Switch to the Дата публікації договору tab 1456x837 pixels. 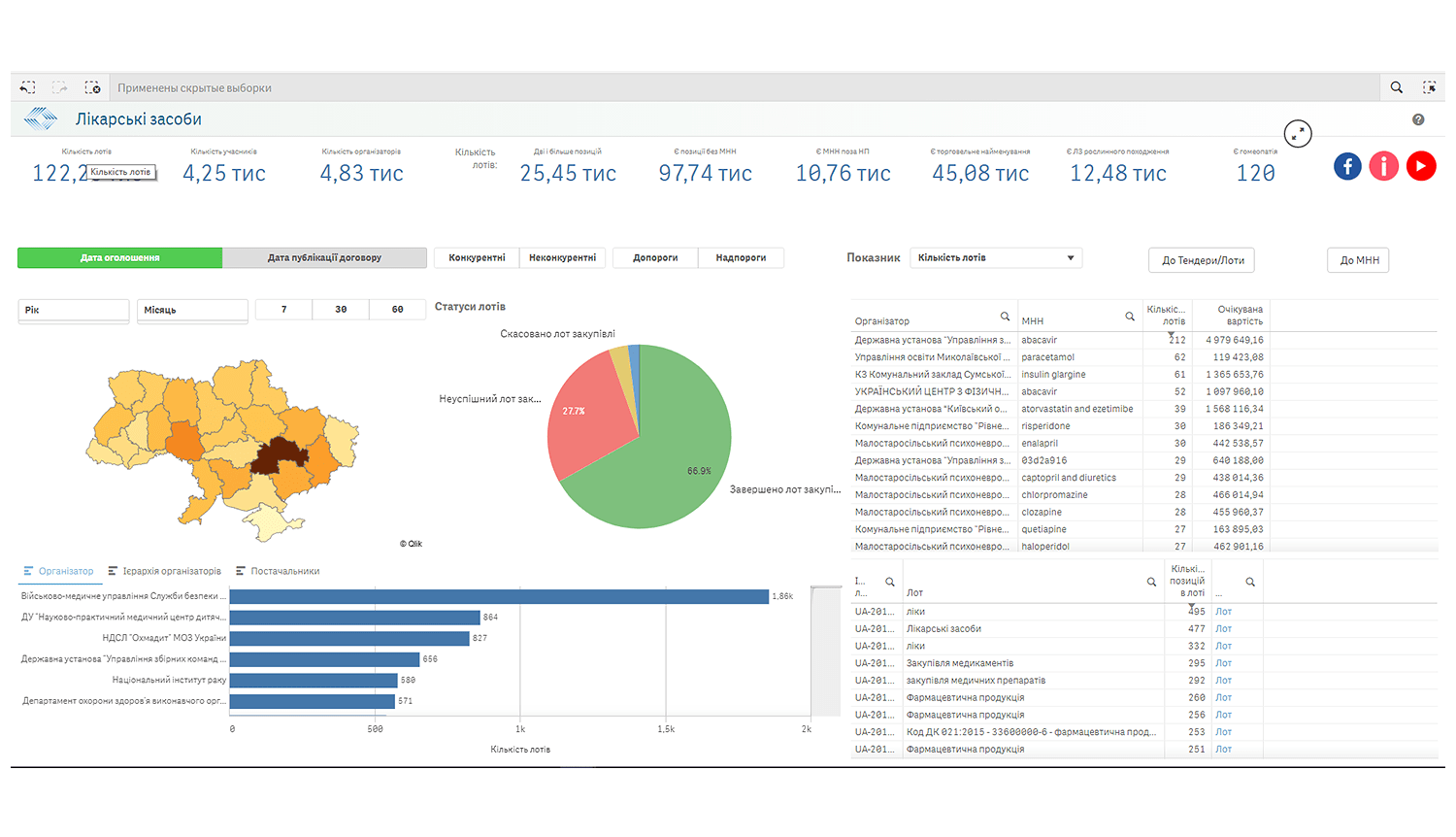click(325, 257)
